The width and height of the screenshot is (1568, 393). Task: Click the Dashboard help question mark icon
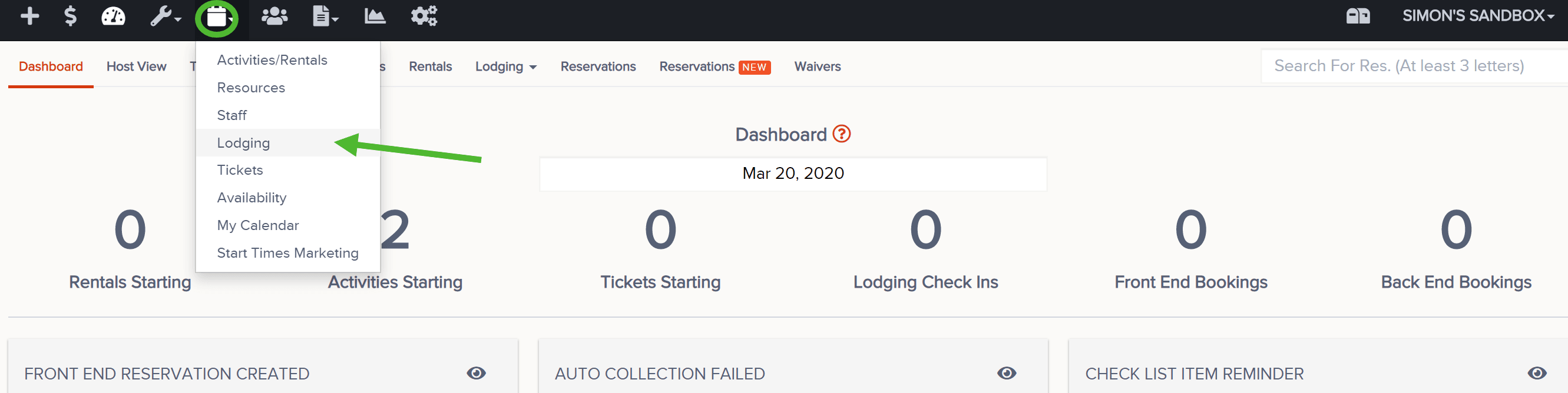[x=841, y=134]
